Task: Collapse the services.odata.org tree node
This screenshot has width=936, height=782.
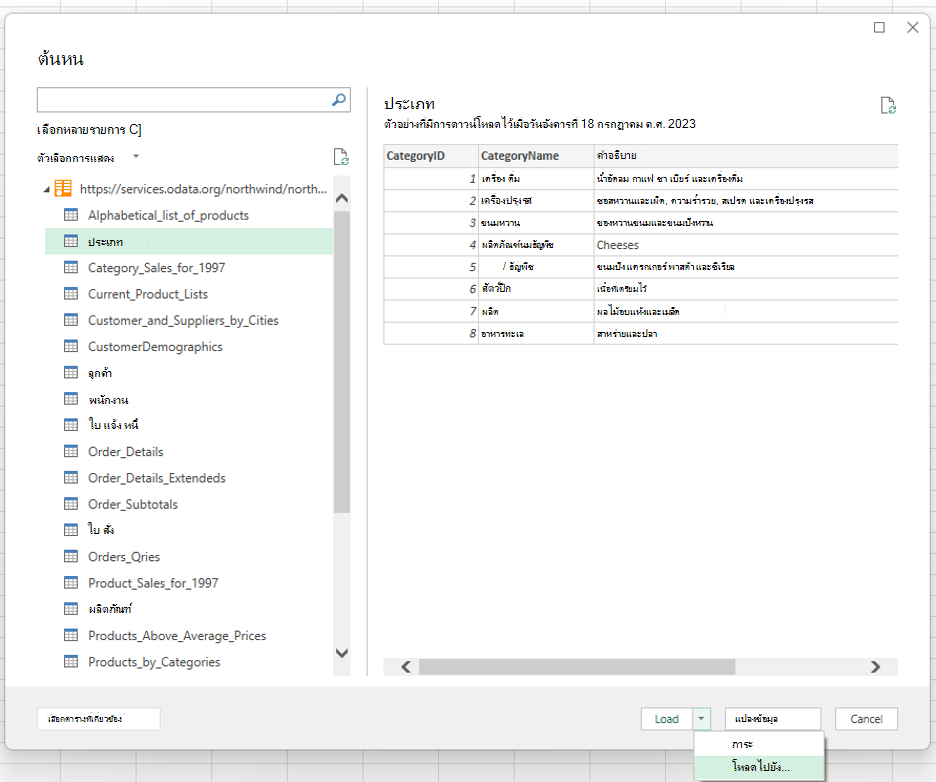Action: tap(47, 189)
